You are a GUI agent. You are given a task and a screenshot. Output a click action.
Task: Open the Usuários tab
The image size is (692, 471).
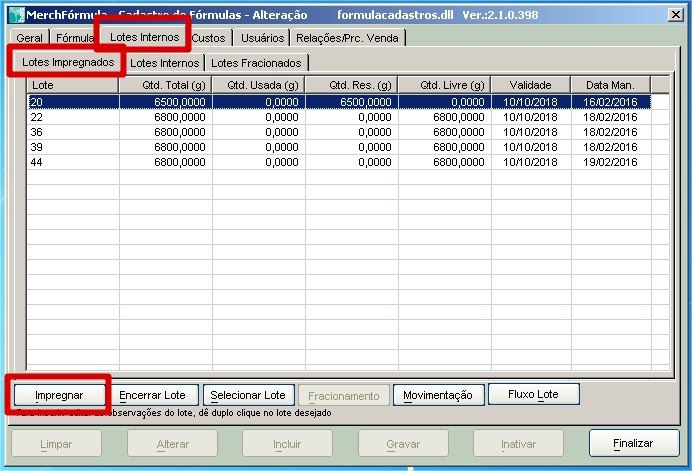262,38
